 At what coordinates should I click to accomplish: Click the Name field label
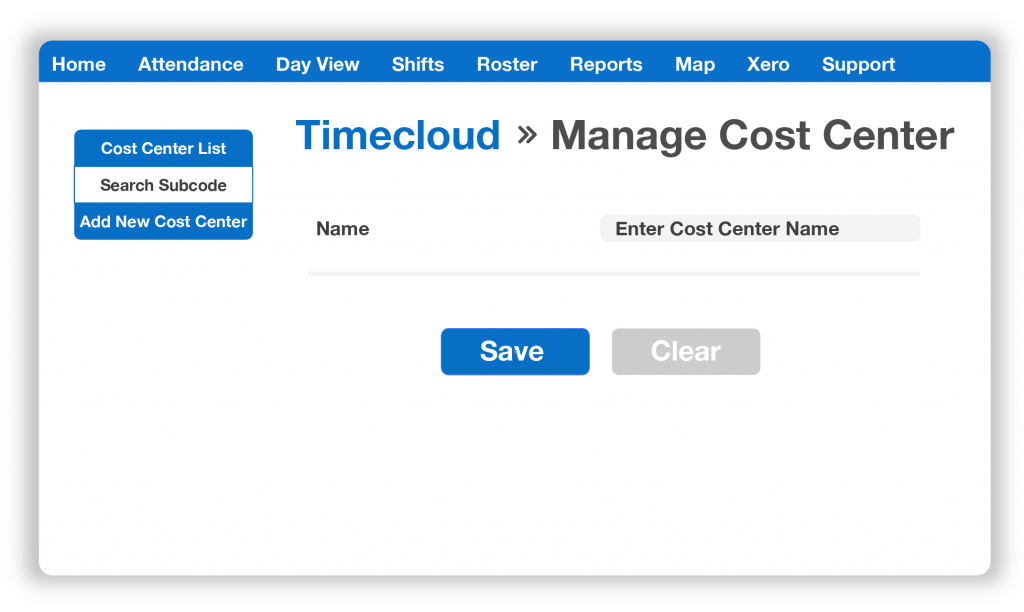pyautogui.click(x=342, y=228)
